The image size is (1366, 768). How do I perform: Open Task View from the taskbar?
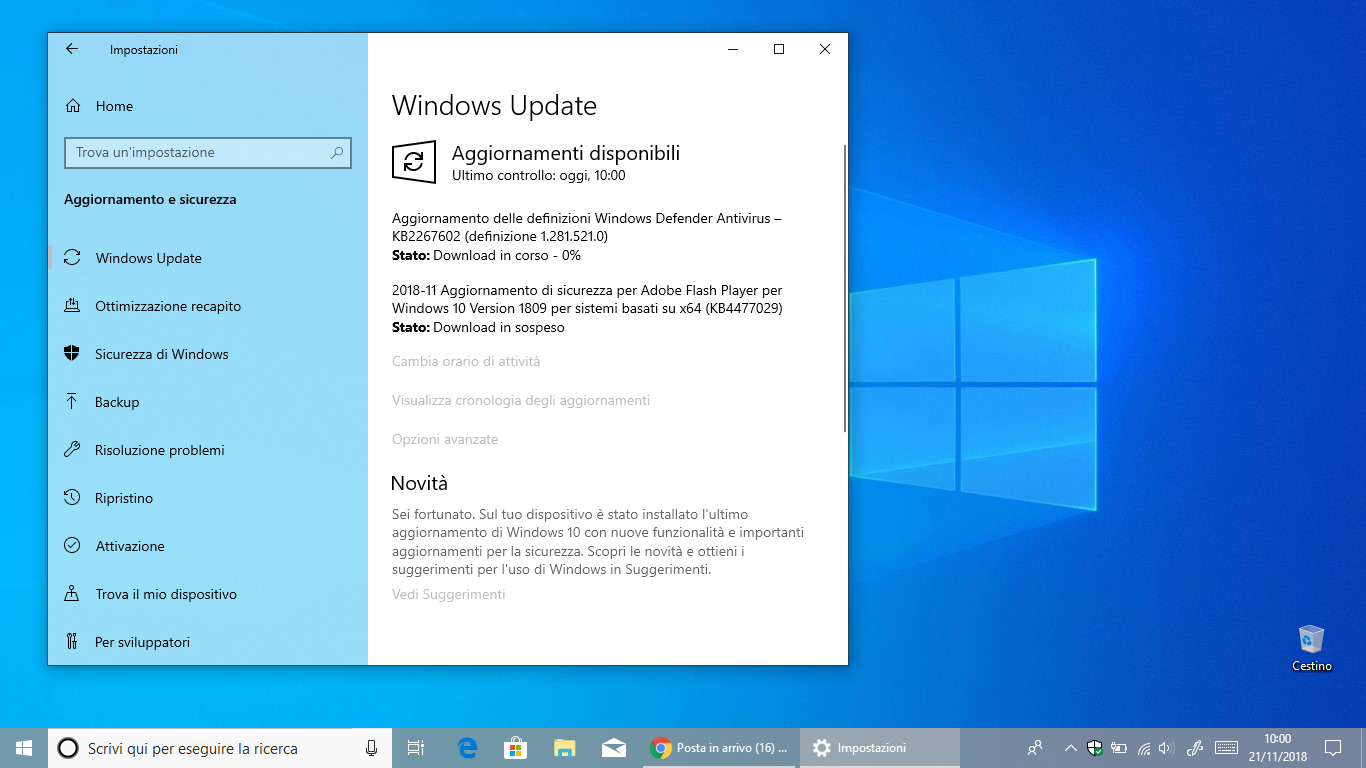pyautogui.click(x=416, y=748)
